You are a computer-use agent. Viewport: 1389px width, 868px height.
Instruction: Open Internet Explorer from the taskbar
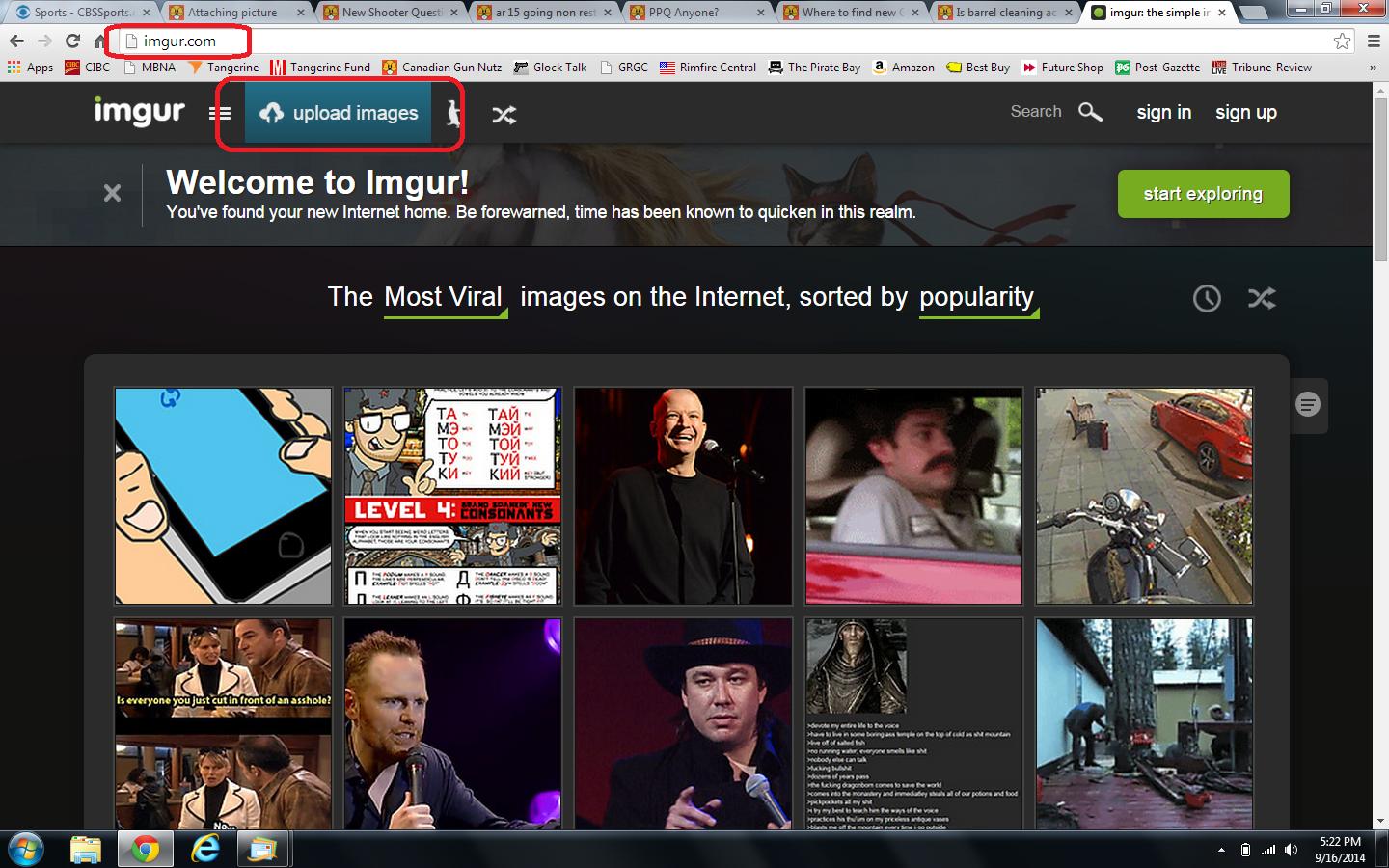point(204,850)
